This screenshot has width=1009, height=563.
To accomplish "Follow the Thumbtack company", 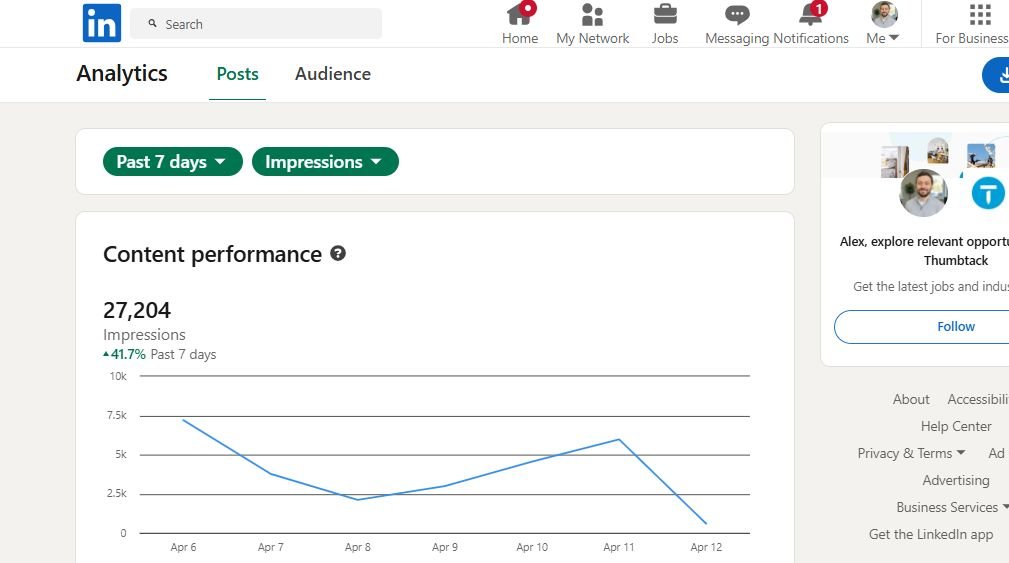I will click(955, 326).
